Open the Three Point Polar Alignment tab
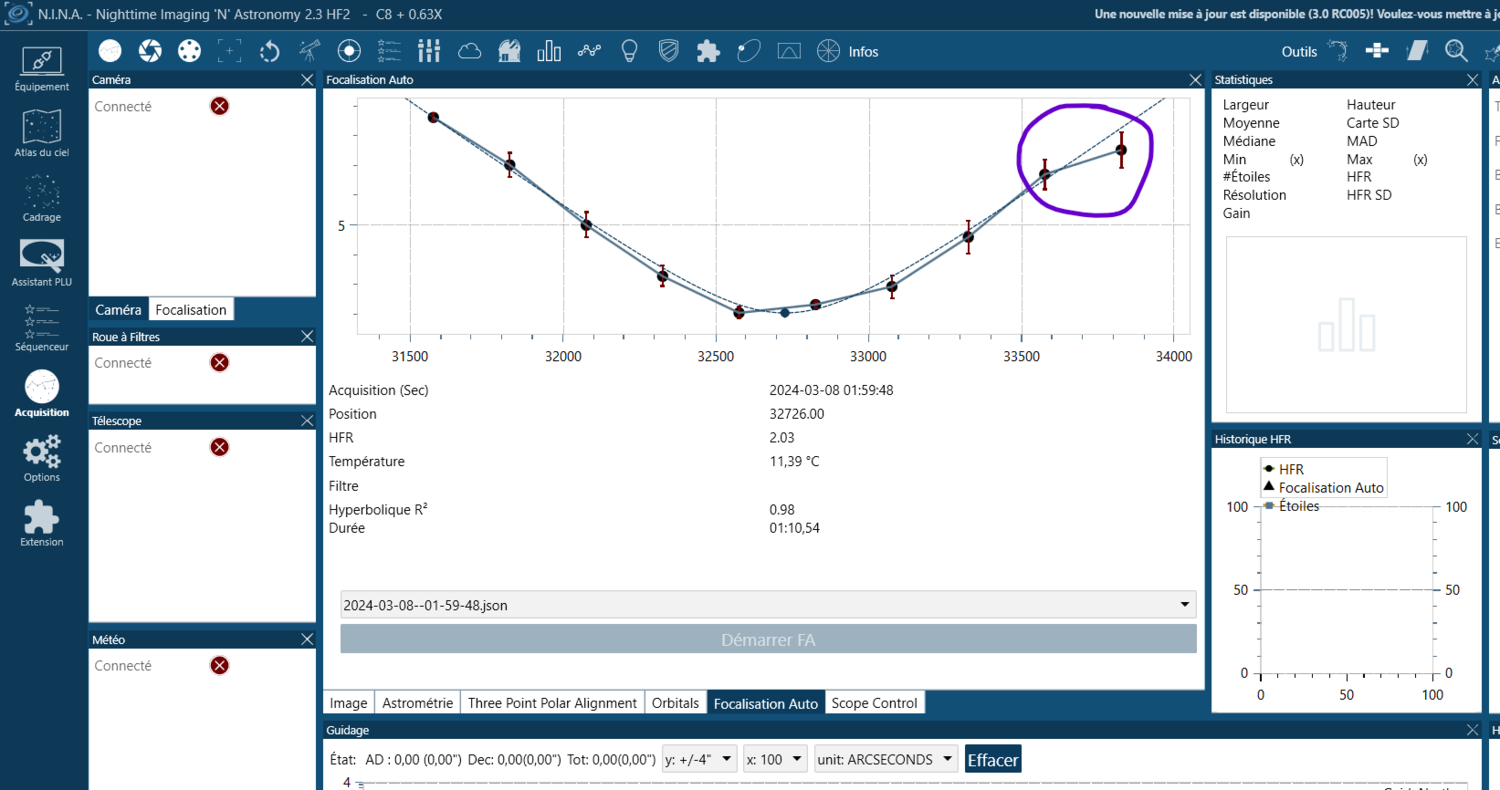1500x790 pixels. (552, 703)
